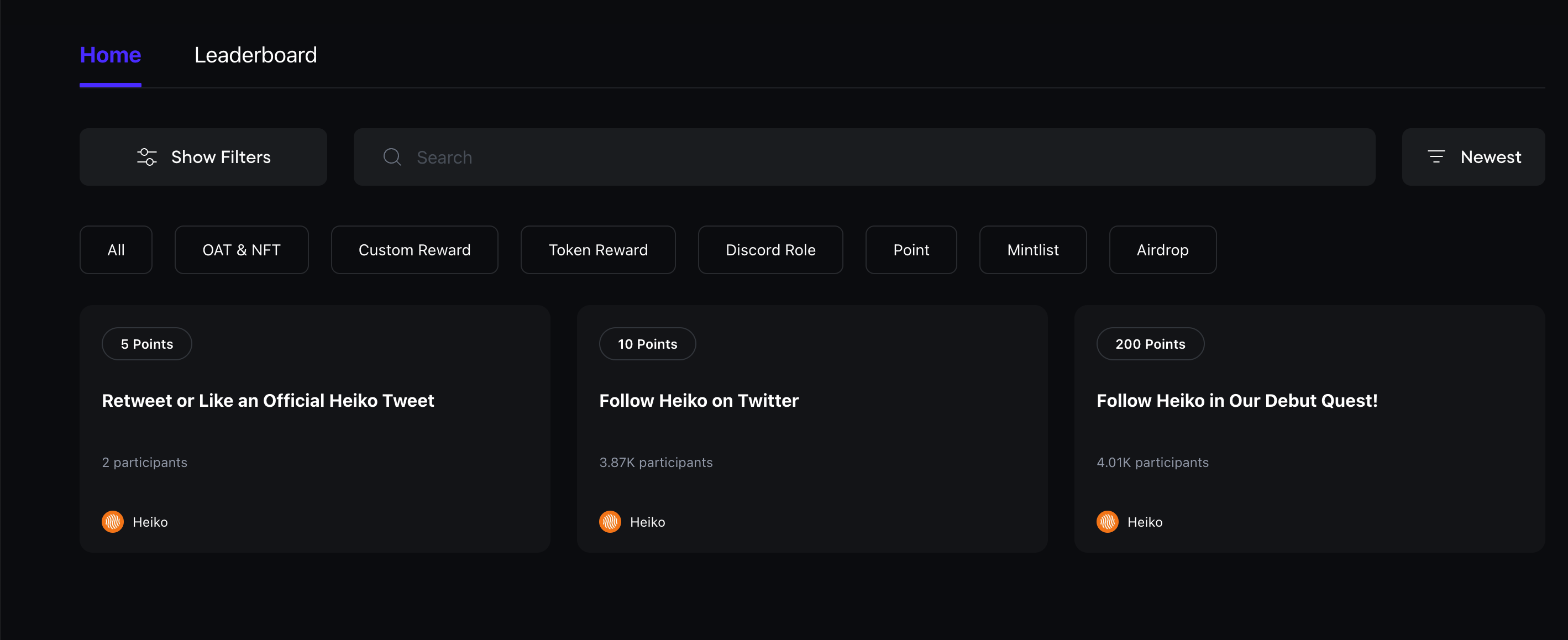
Task: Click Heiko name on Retweet card
Action: click(x=150, y=522)
